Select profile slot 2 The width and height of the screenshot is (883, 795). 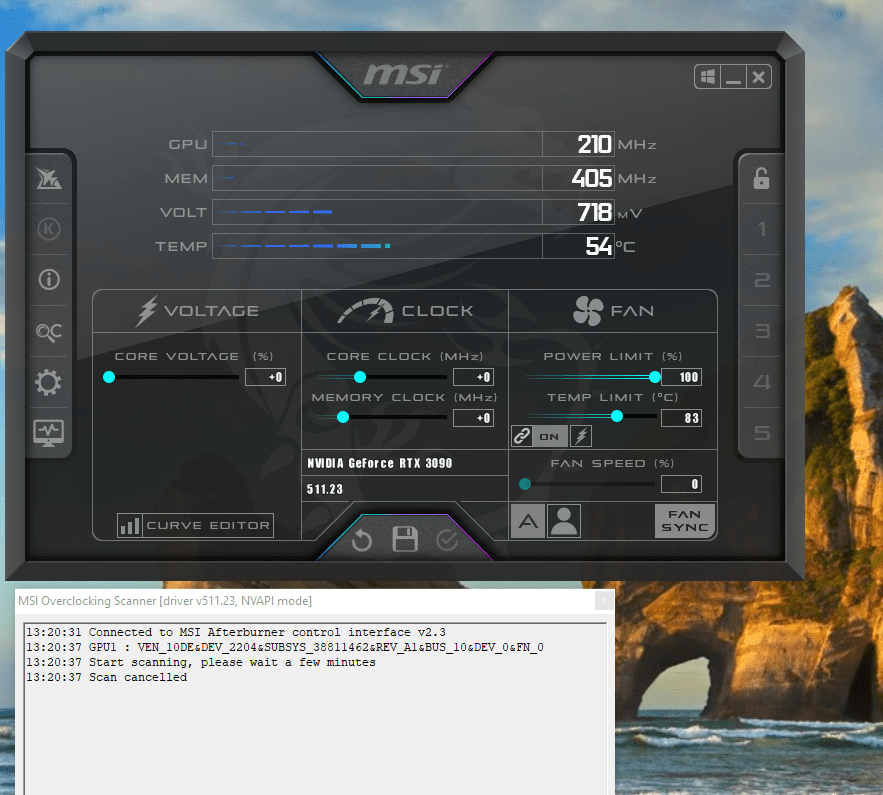(762, 280)
